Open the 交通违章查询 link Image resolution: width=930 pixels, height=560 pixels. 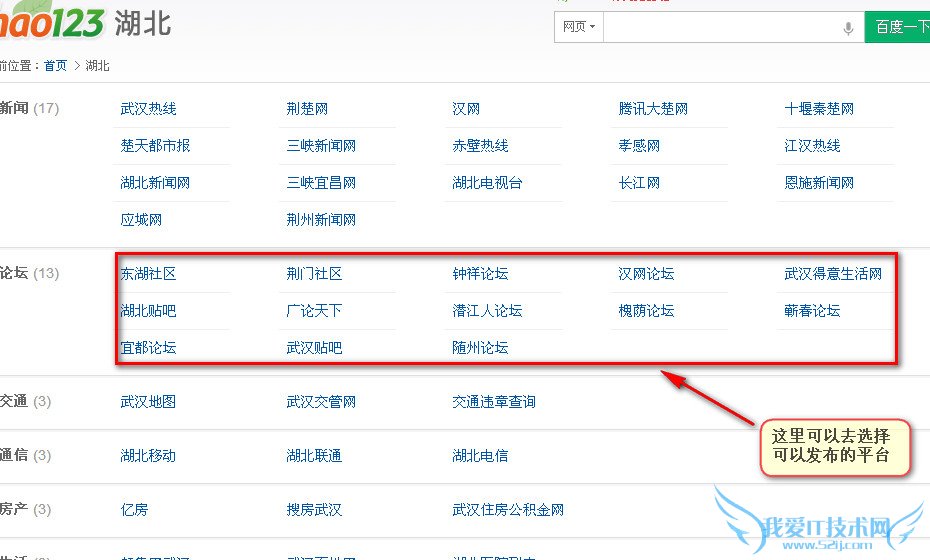[x=494, y=402]
